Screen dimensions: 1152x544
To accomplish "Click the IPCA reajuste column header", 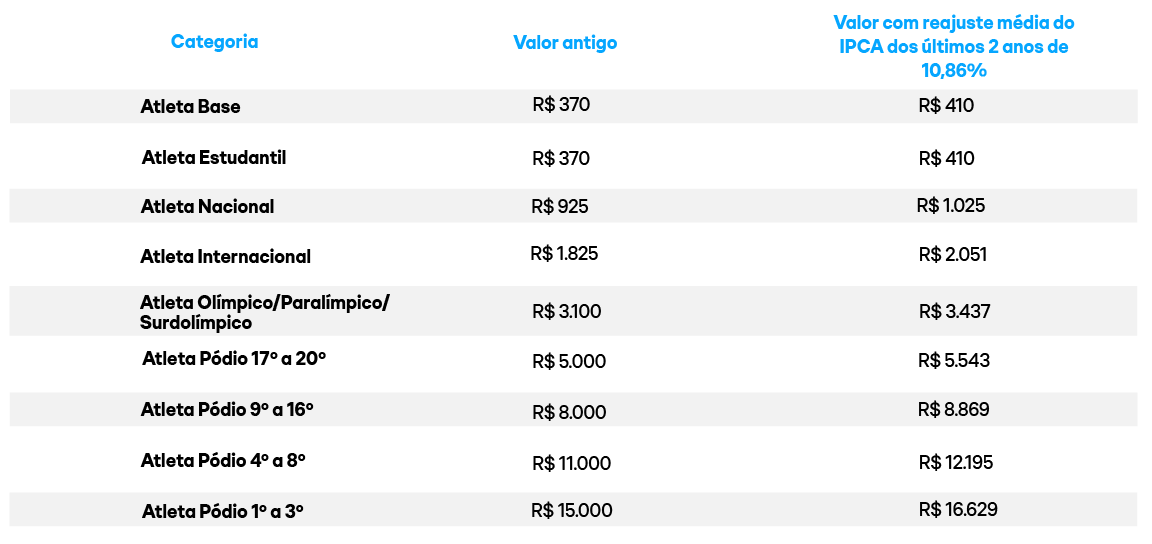I will [953, 47].
